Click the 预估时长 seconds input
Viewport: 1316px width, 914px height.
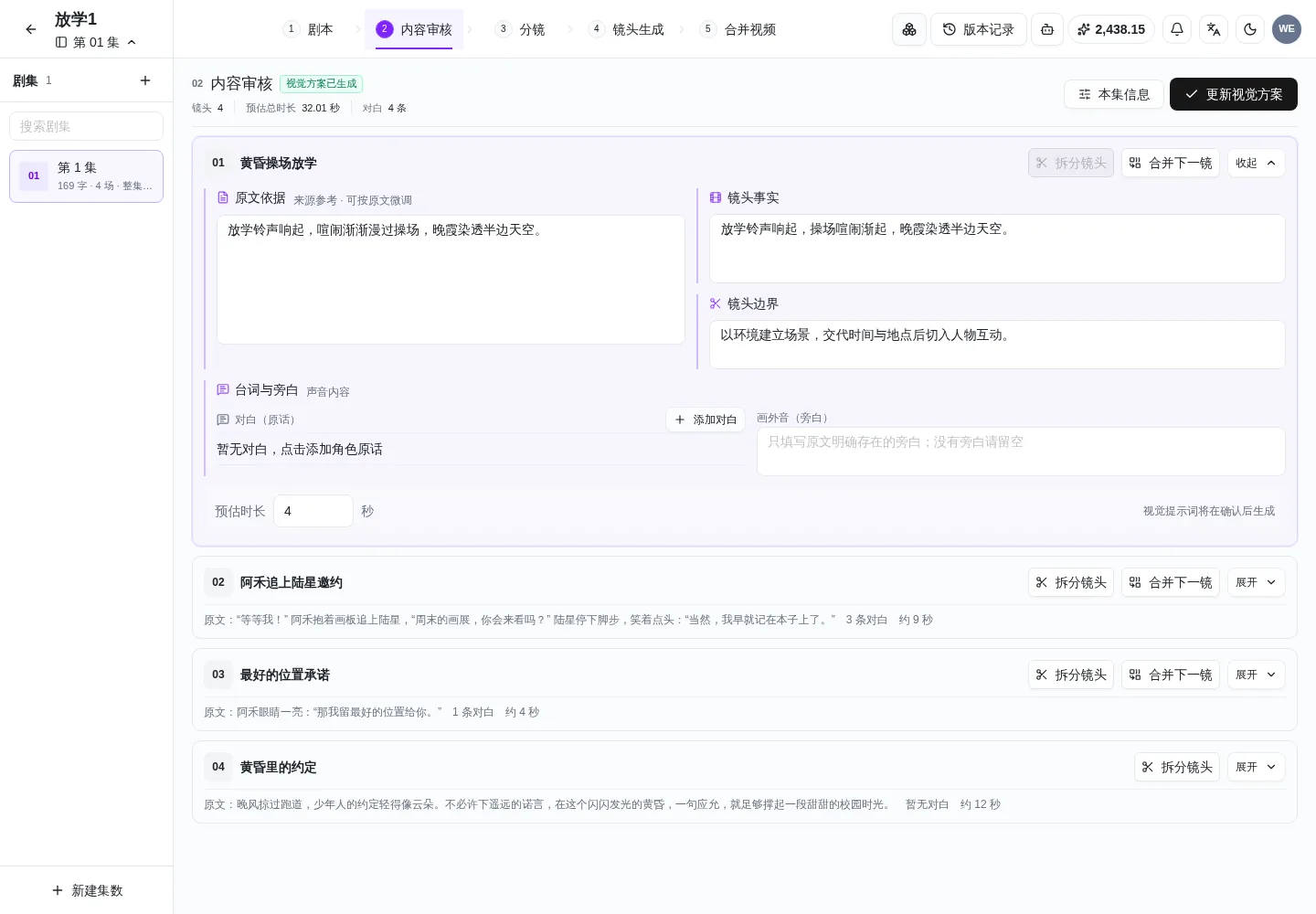pyautogui.click(x=313, y=511)
